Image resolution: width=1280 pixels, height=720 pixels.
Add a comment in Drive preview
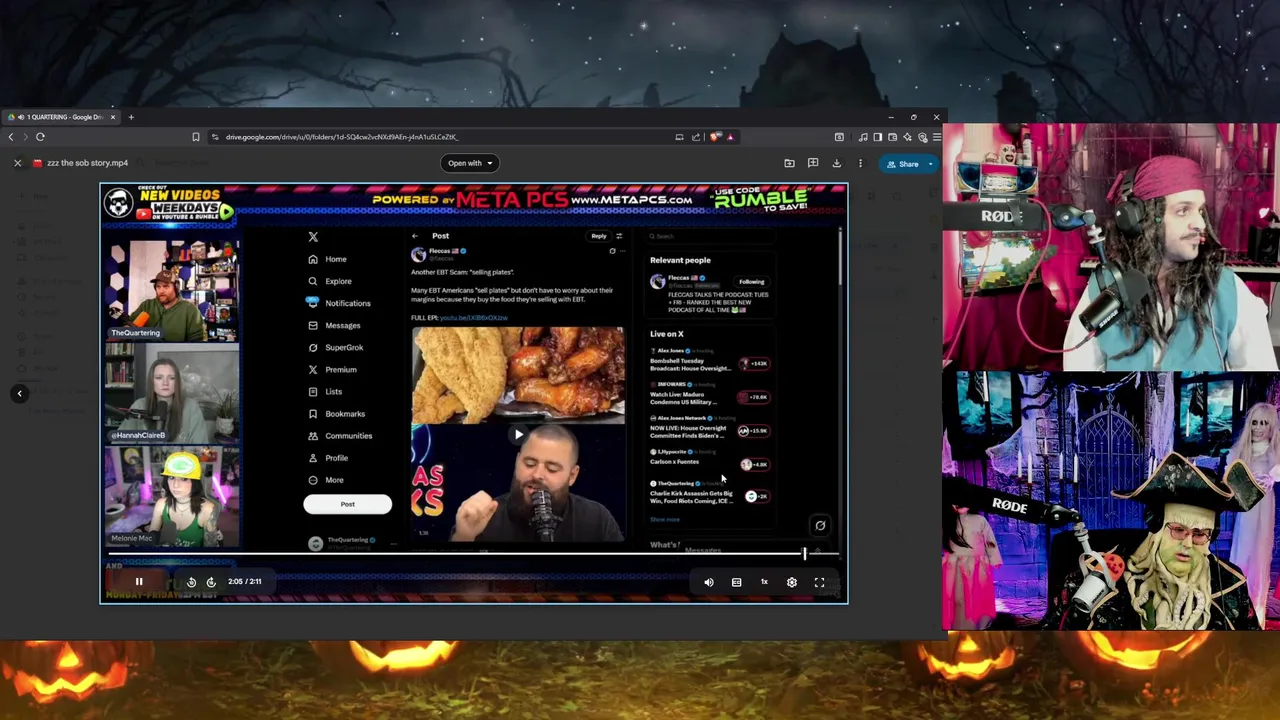813,163
